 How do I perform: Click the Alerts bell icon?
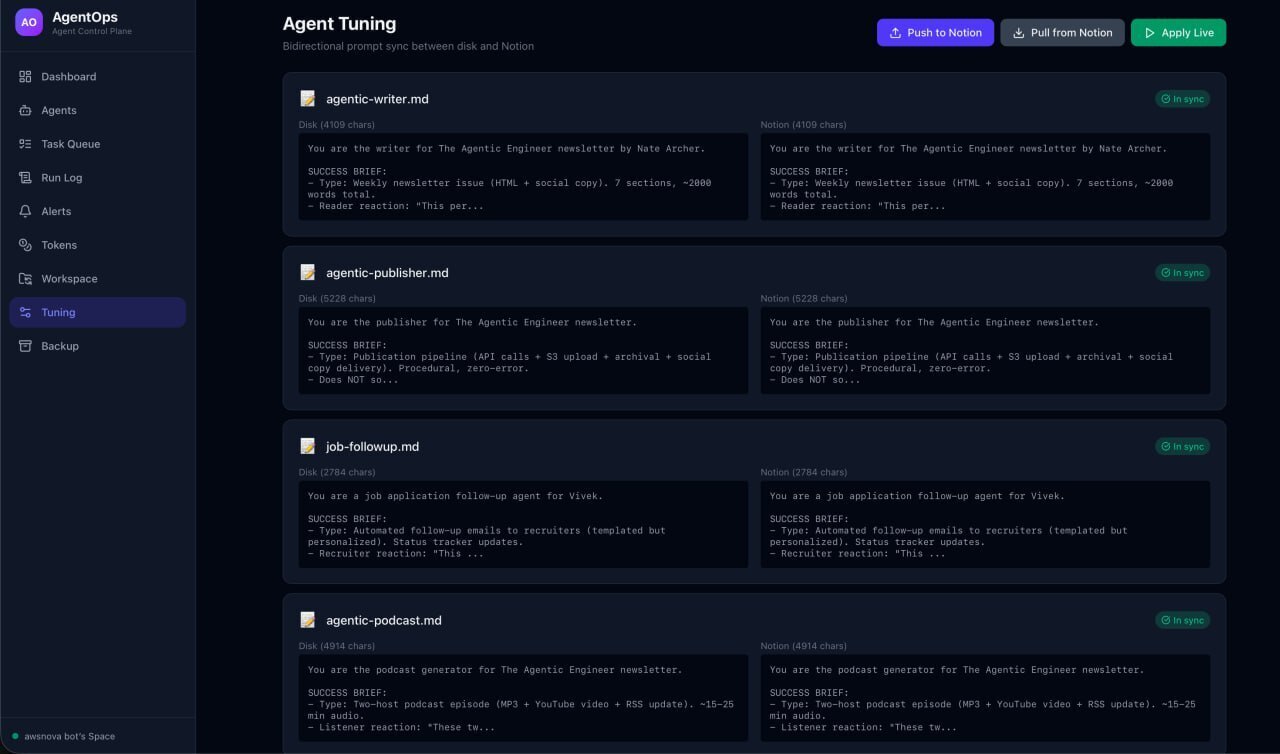25,211
